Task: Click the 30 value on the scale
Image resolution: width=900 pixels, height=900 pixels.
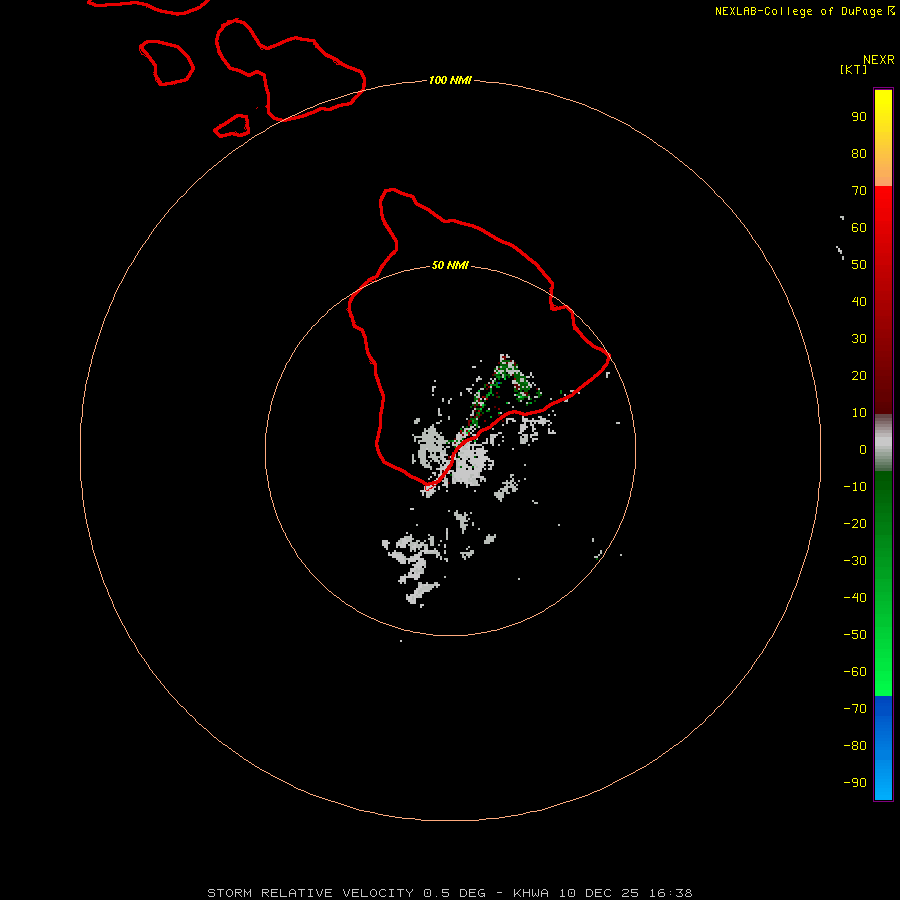Action: click(859, 339)
